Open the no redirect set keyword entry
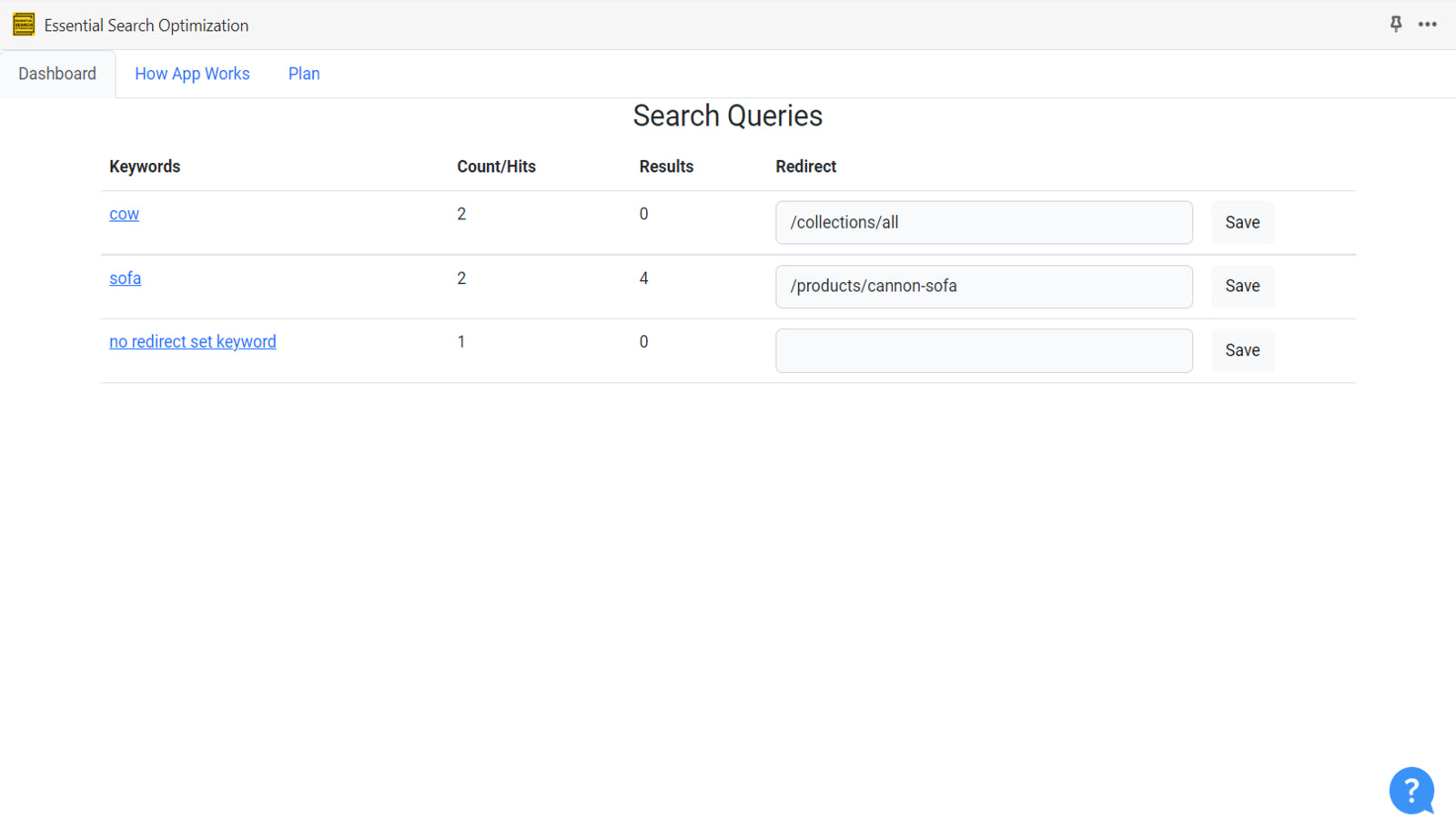This screenshot has width=1456, height=819. coord(192,341)
